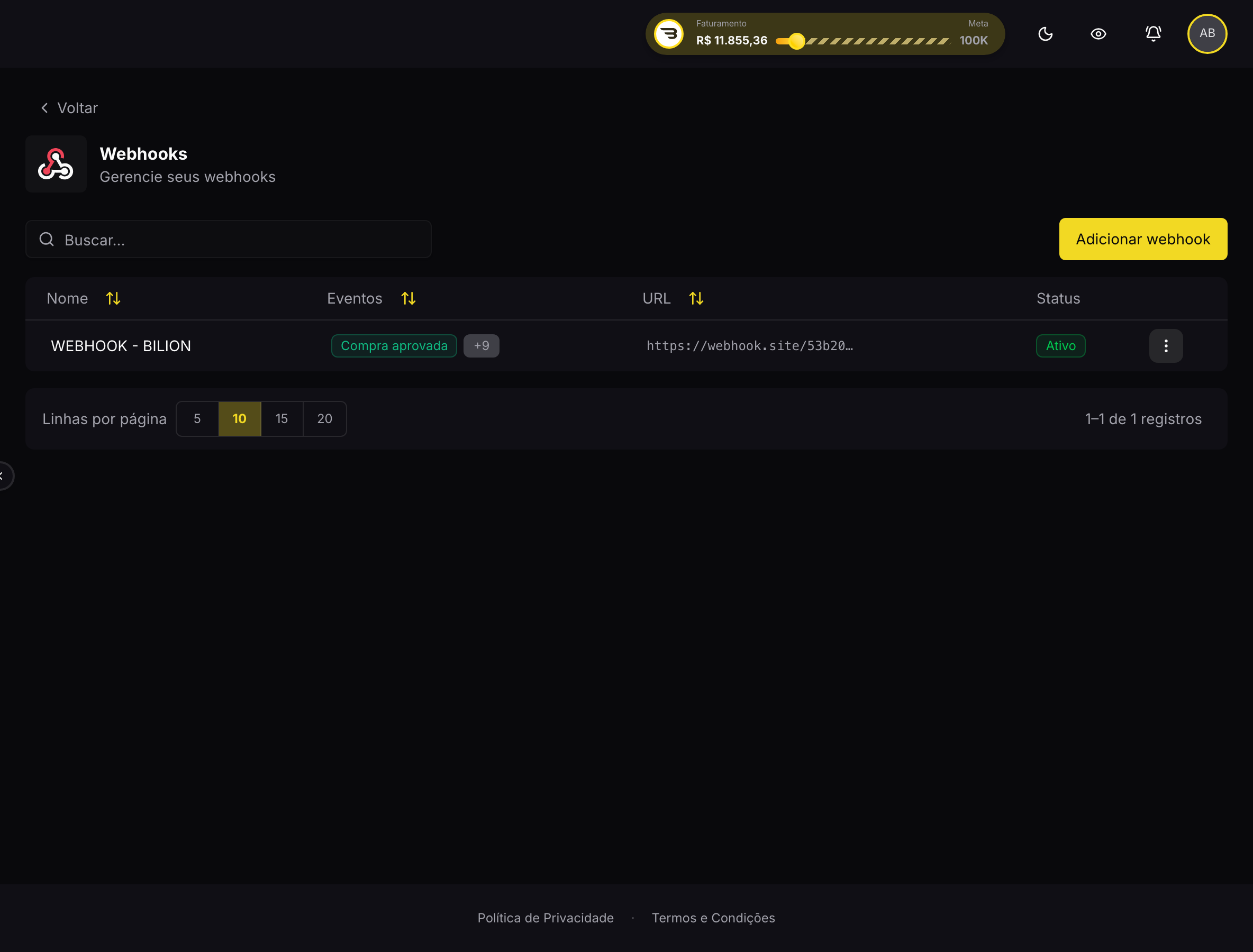Set 20 rows per page
Screen dimensions: 1253x952
click(325, 419)
